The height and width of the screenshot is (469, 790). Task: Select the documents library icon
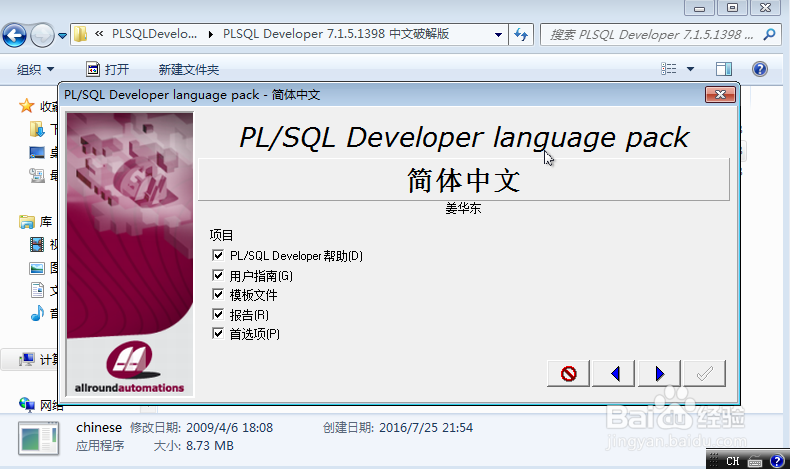tap(37, 290)
